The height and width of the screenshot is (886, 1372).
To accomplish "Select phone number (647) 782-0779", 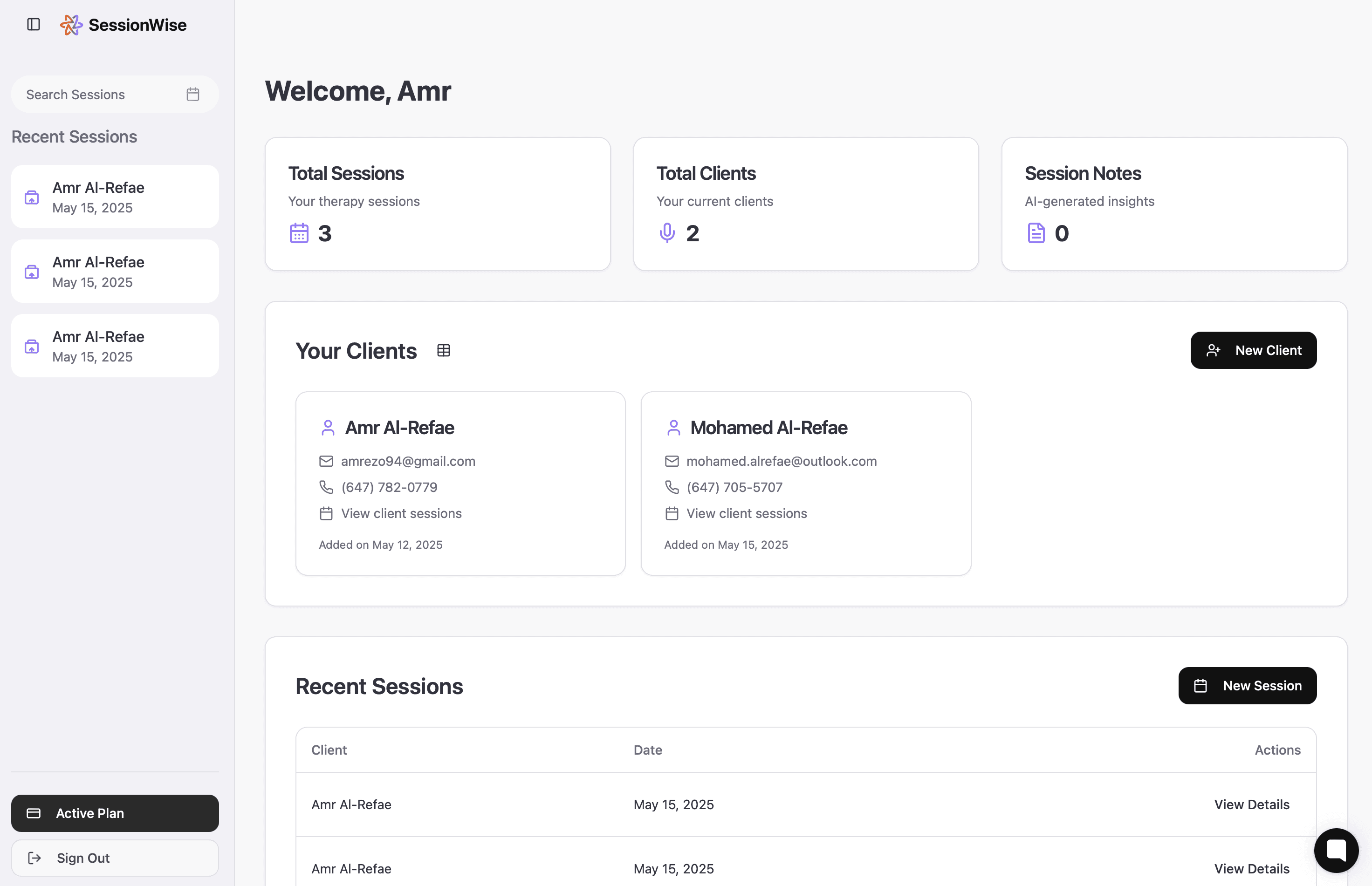I will 389,487.
